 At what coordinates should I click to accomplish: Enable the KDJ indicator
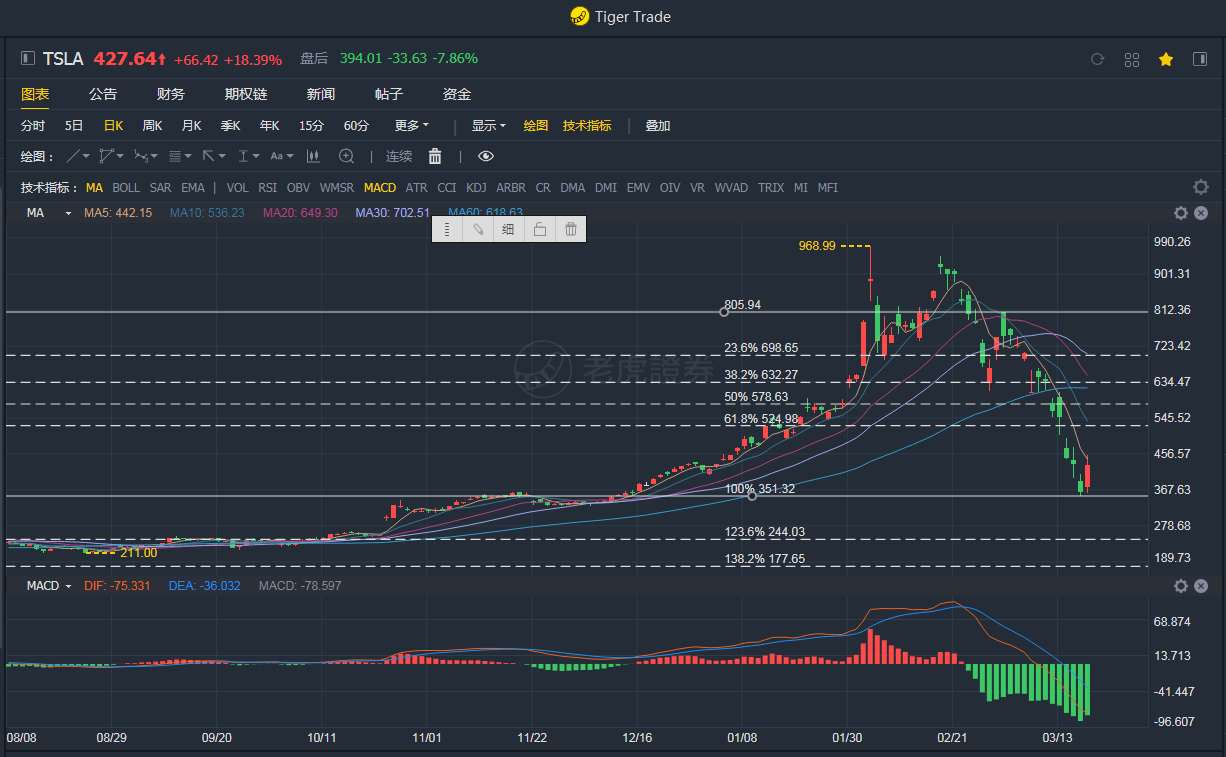477,188
